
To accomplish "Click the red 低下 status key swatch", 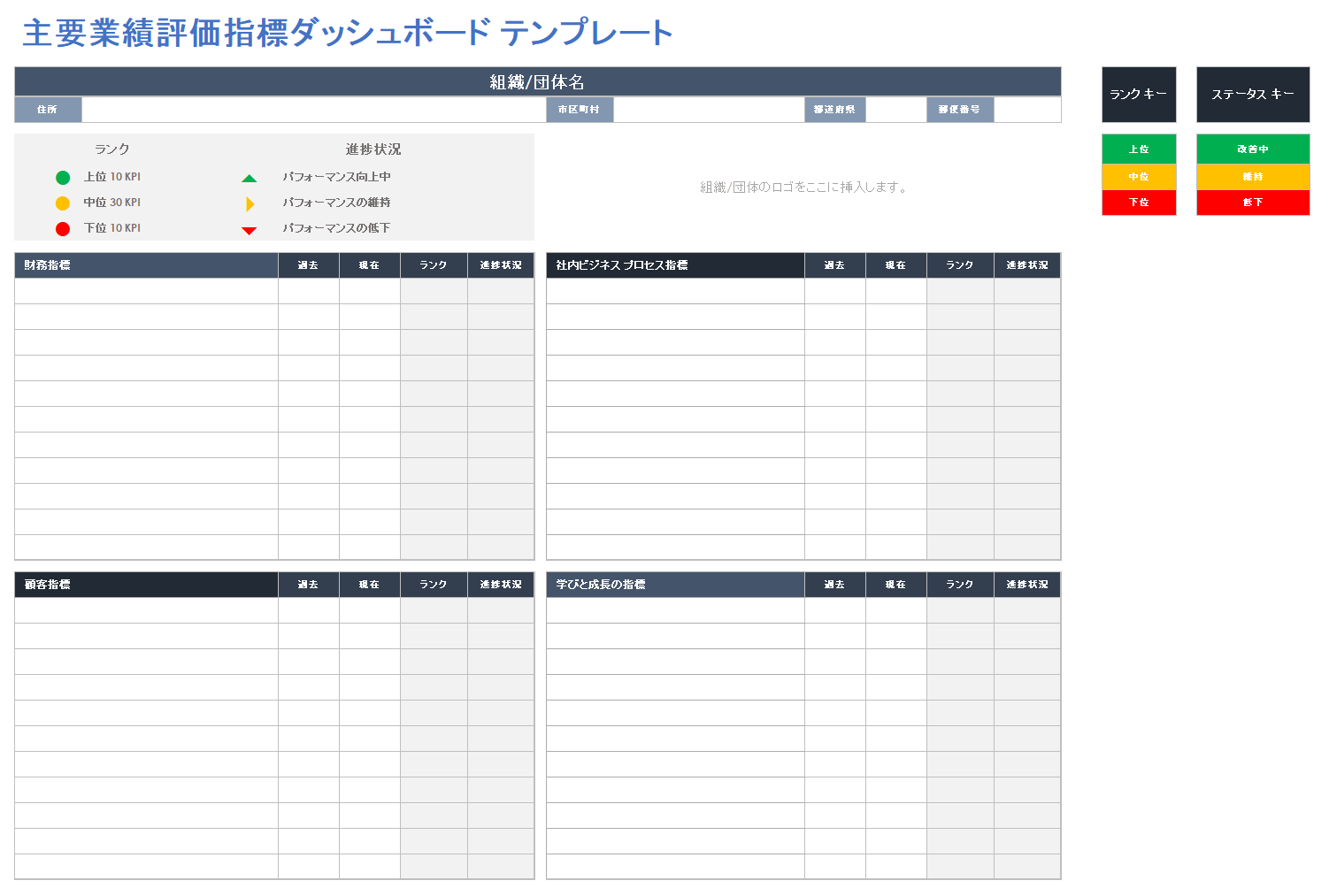I will pos(1253,203).
